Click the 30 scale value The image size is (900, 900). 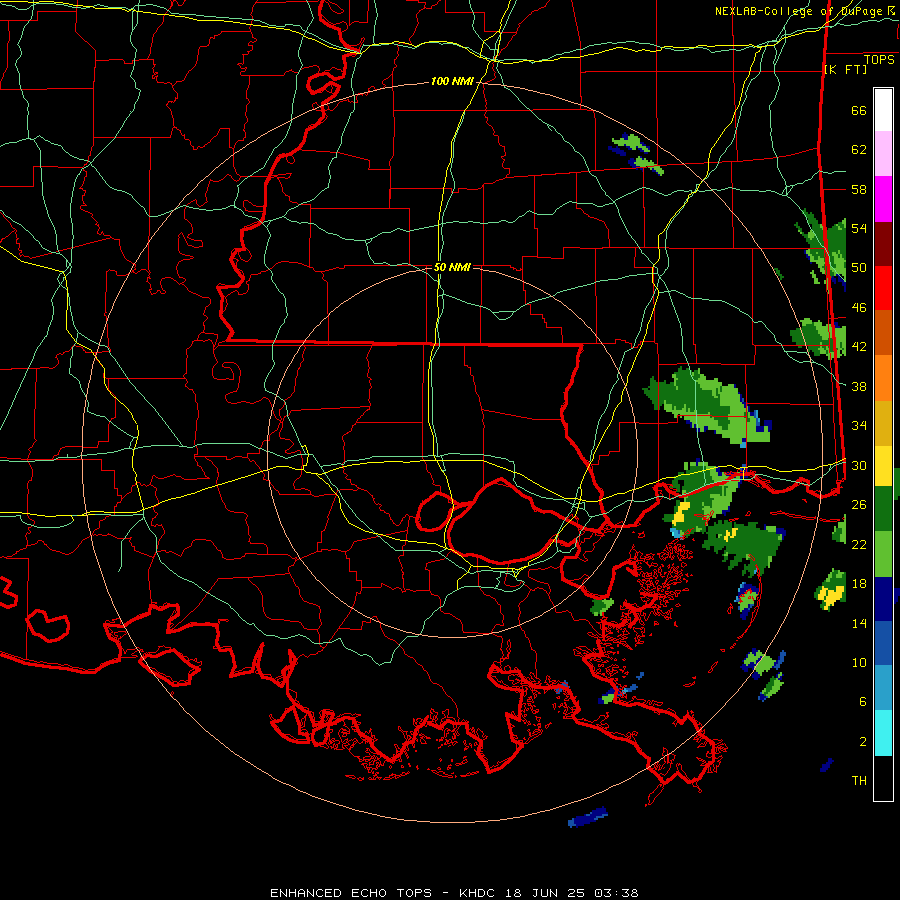click(x=859, y=465)
